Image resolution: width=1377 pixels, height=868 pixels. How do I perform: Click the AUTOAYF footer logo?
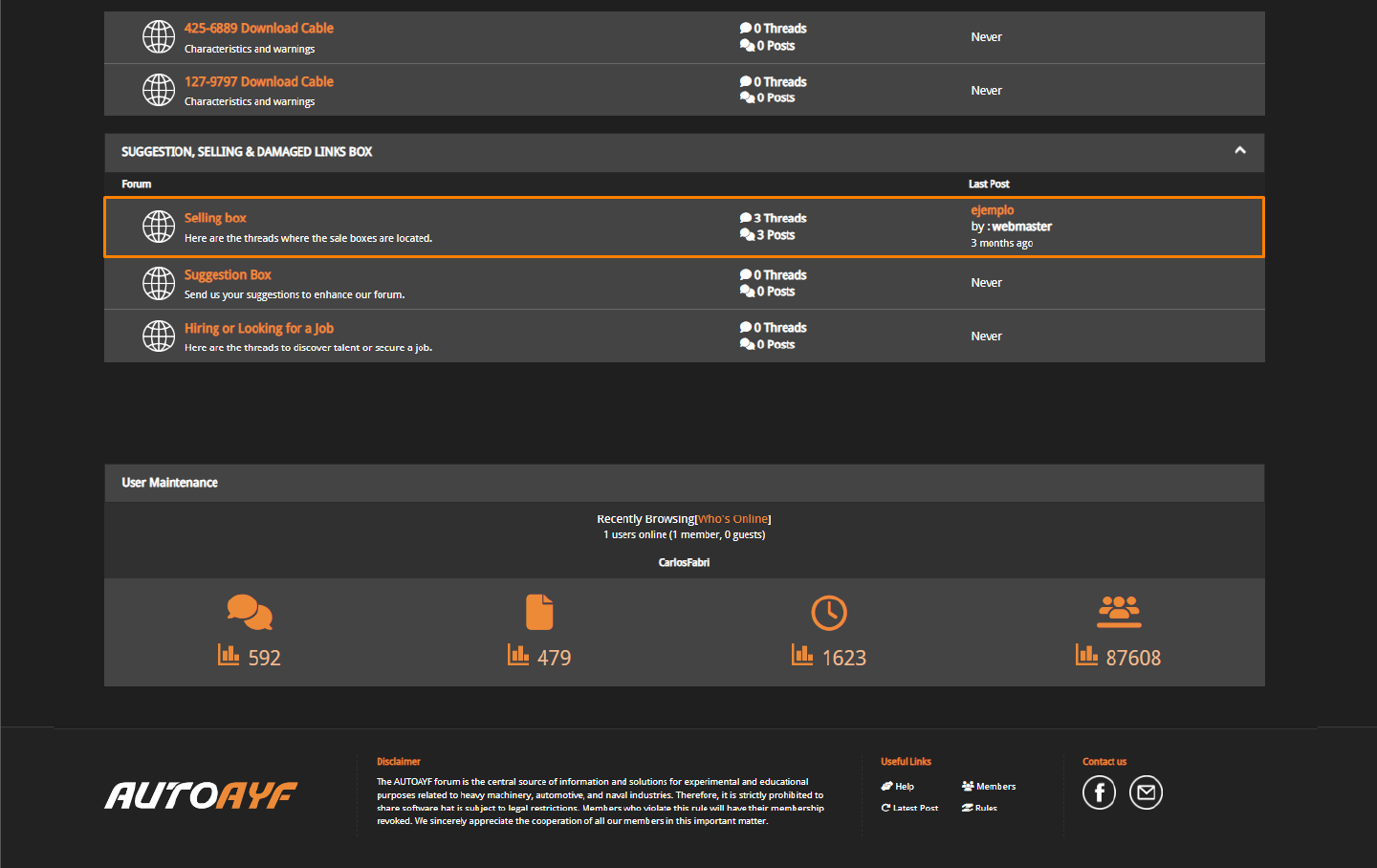(201, 795)
